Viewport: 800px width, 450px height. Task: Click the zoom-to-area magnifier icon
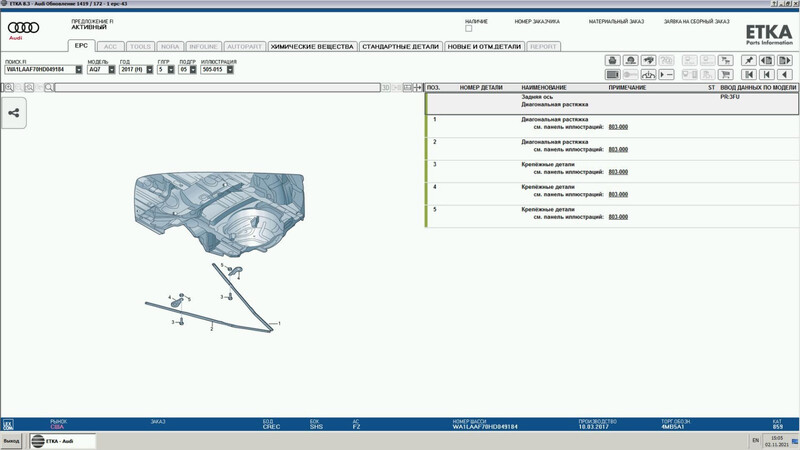(x=29, y=88)
